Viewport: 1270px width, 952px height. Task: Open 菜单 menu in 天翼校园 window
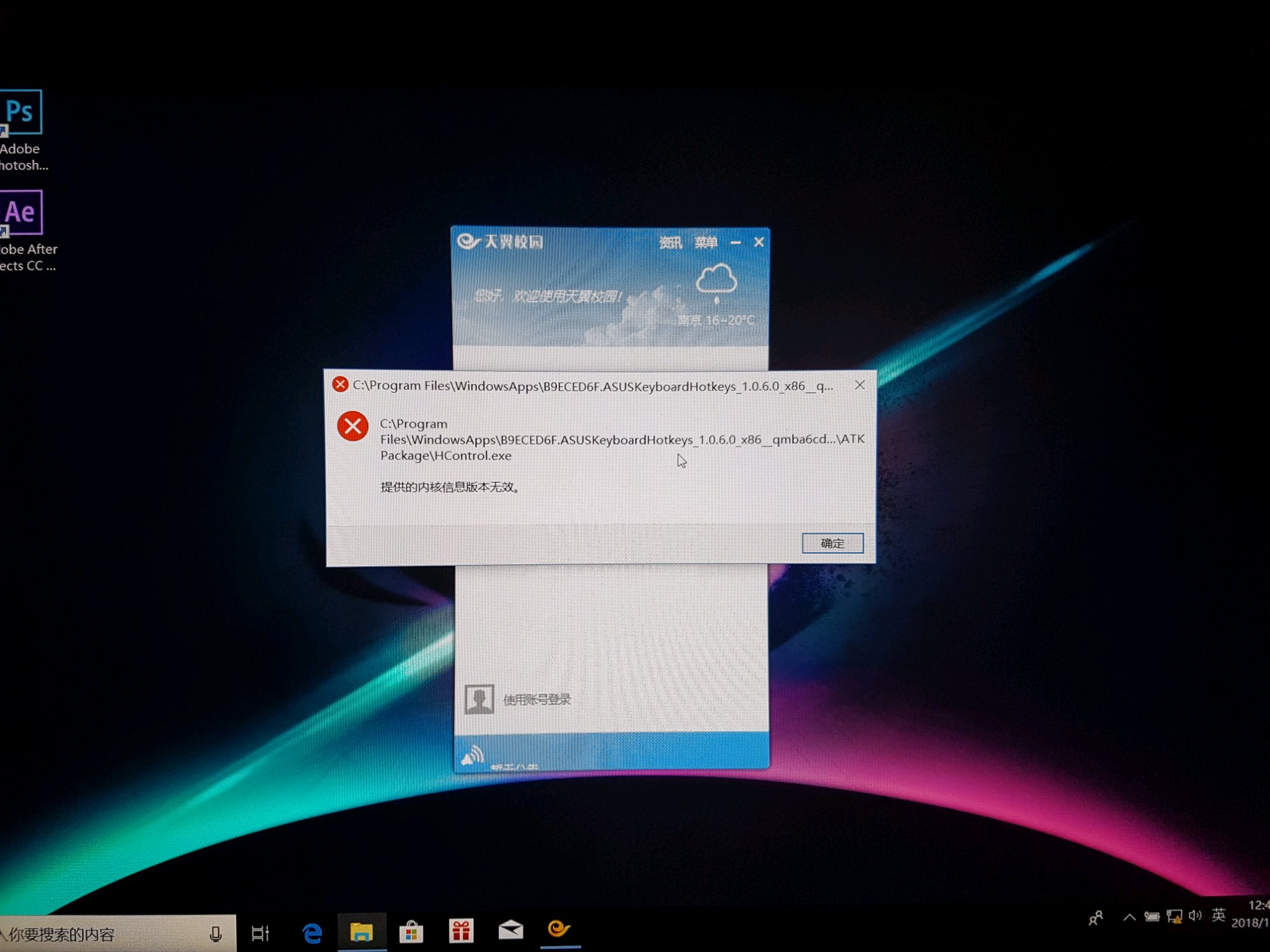[705, 242]
